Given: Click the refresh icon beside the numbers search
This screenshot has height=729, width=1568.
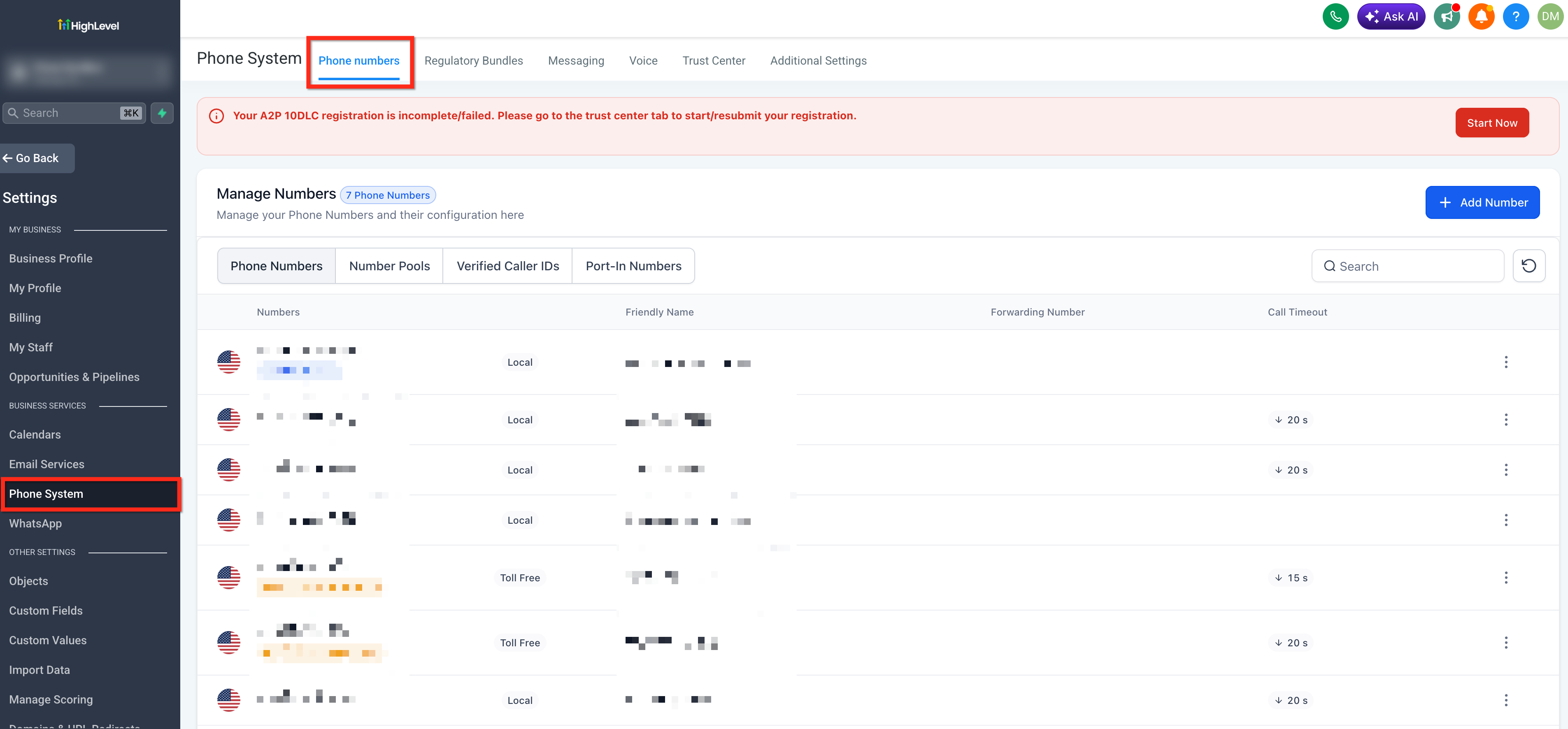Looking at the screenshot, I should pos(1528,266).
